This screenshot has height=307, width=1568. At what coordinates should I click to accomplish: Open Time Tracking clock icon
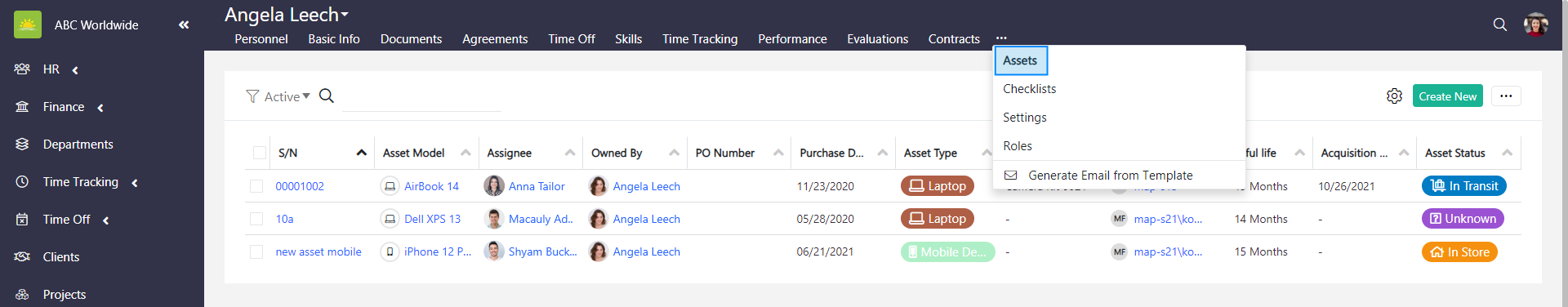[22, 182]
